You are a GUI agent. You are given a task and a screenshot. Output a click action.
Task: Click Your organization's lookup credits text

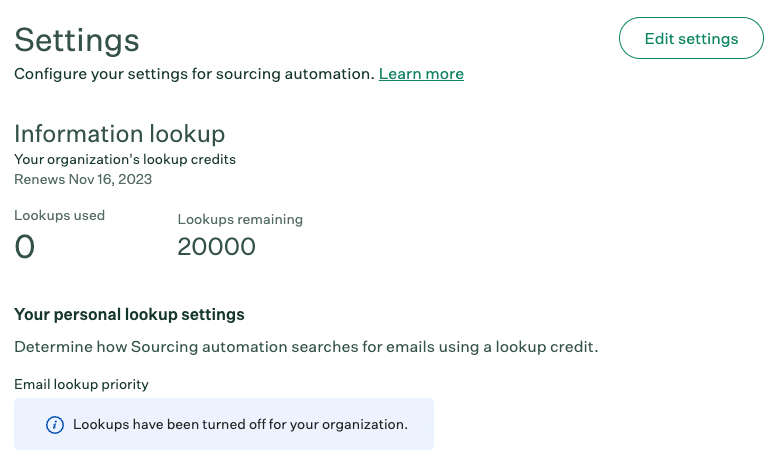pyautogui.click(x=125, y=159)
